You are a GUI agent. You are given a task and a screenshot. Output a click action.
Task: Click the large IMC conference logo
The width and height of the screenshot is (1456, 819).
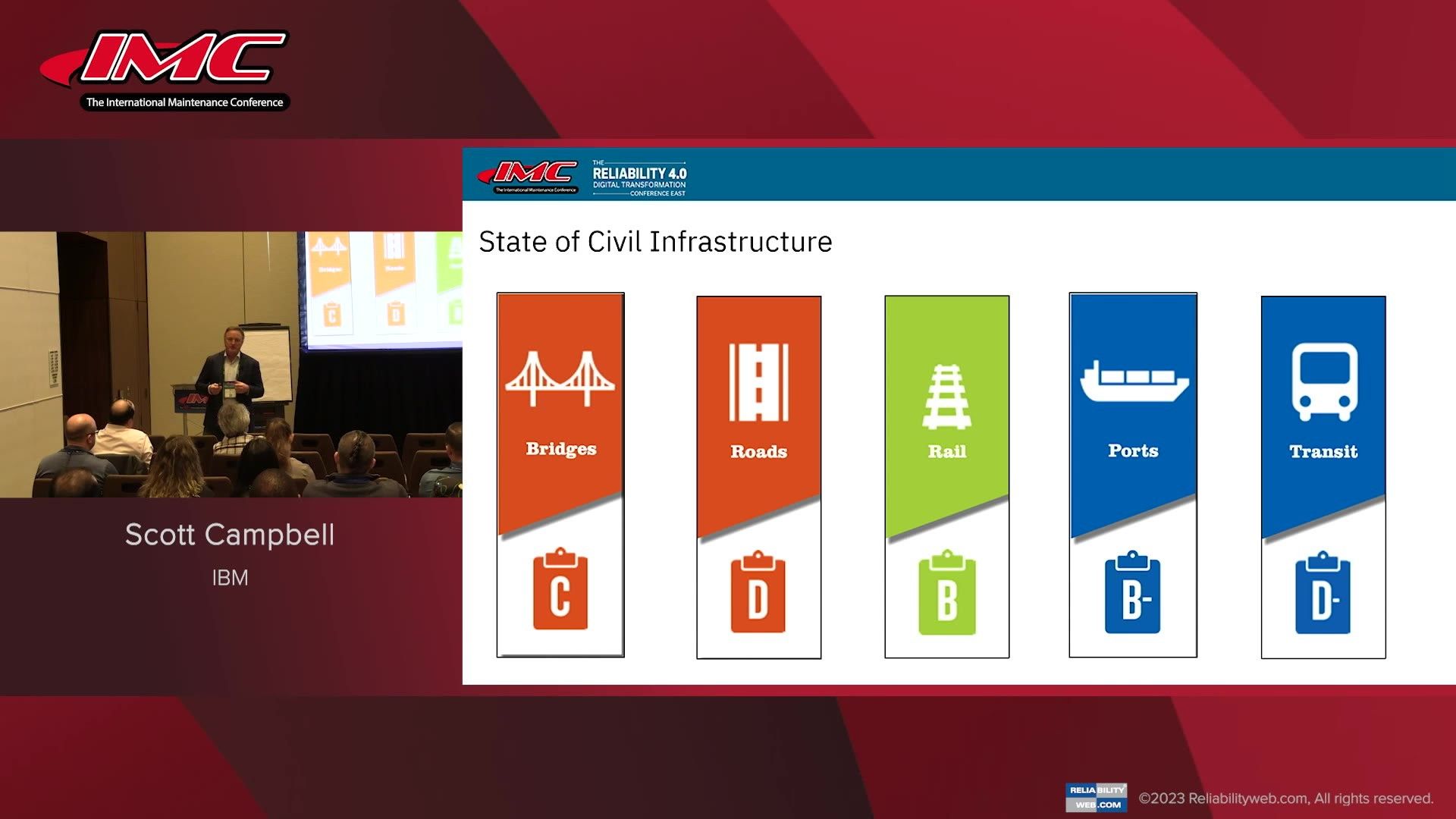click(x=165, y=70)
